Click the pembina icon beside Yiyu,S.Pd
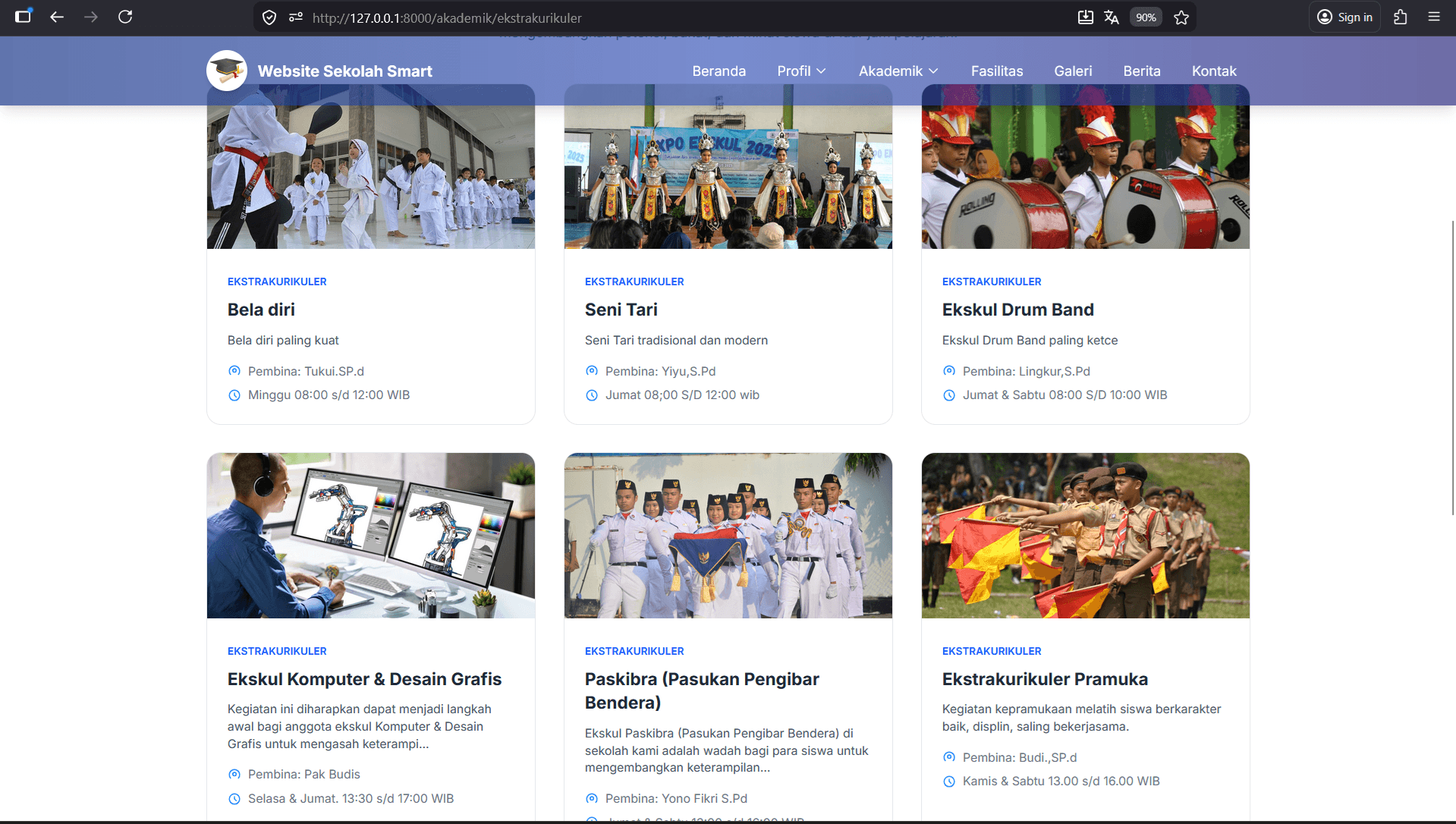This screenshot has width=1456, height=824. [592, 371]
